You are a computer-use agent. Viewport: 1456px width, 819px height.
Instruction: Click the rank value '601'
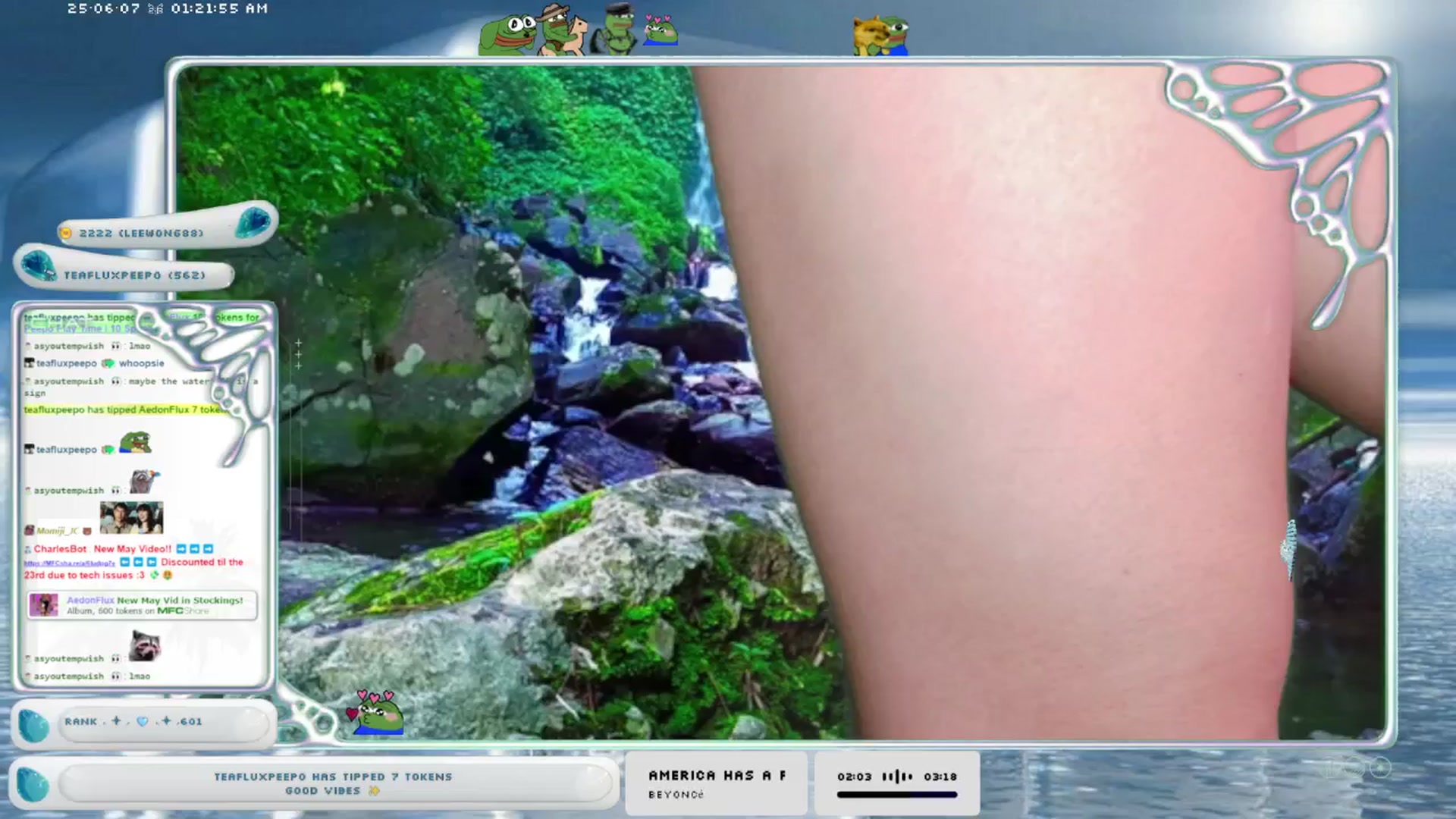pos(192,722)
